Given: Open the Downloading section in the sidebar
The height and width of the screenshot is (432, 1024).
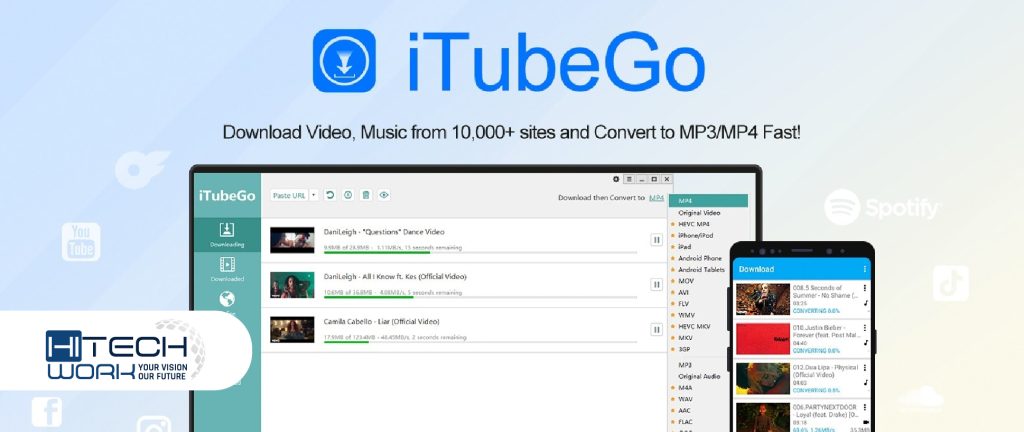Looking at the screenshot, I should point(227,235).
